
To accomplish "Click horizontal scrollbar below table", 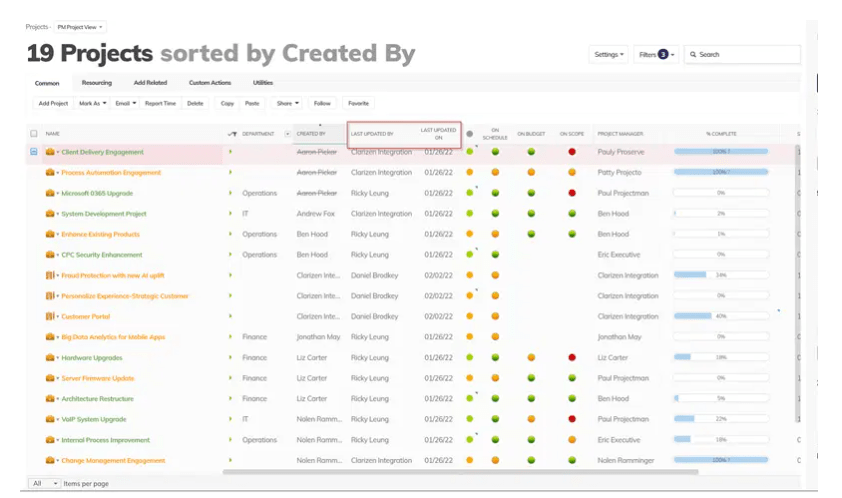I will pos(461,472).
